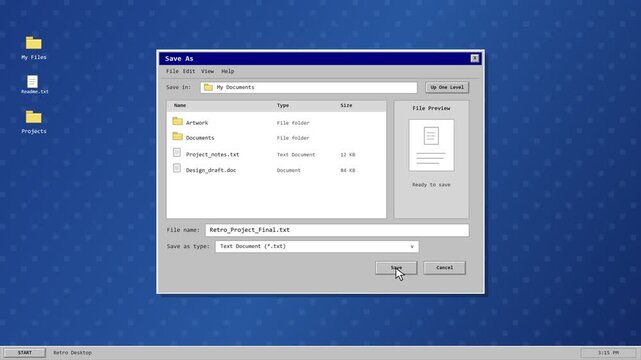Viewport: 641px width, 360px height.
Task: Click the 84 KB size cell
Action: click(x=347, y=170)
